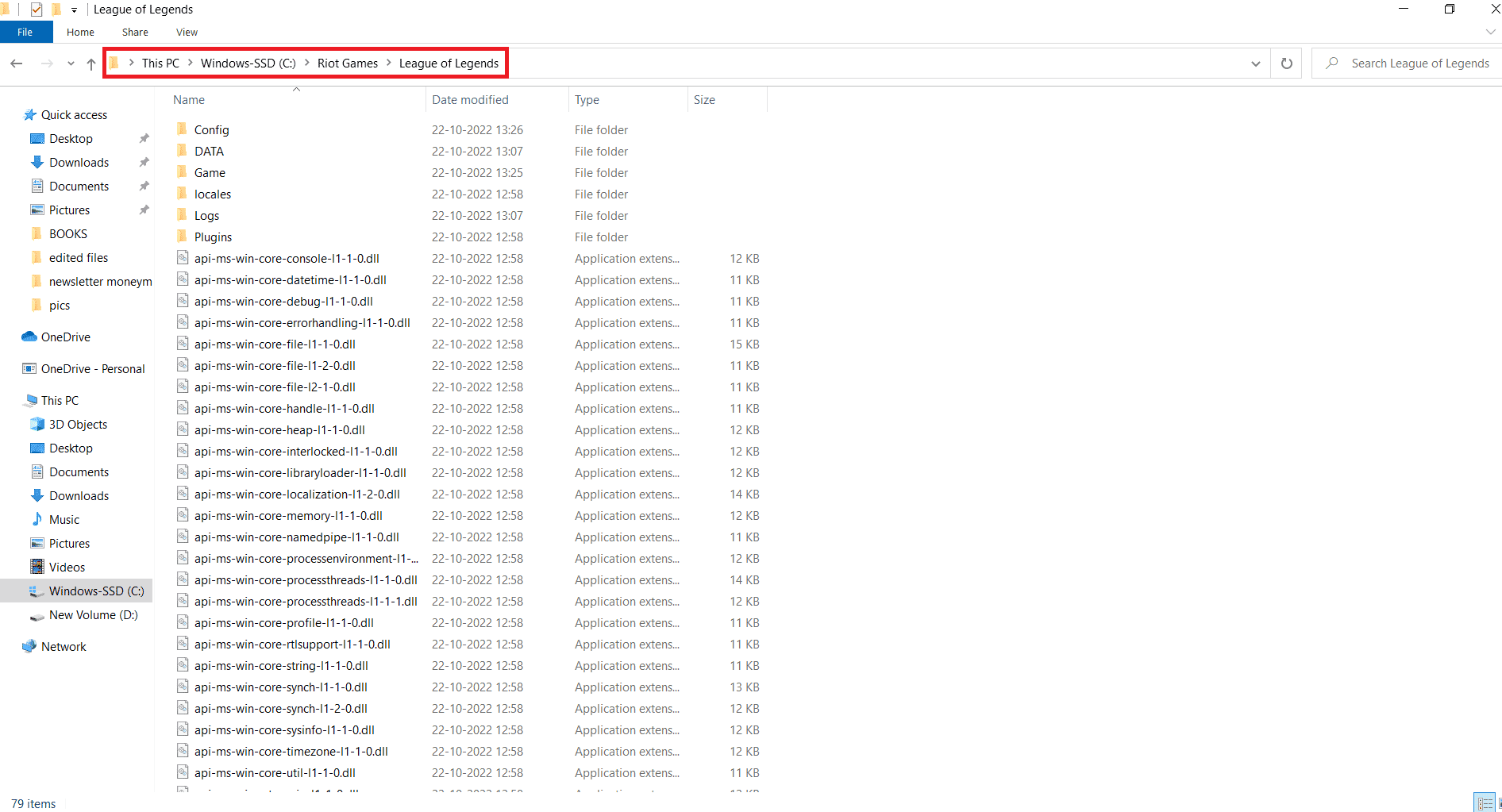This screenshot has height=812, width=1502.
Task: Open 'newsletter moneym' folder in sidebar
Action: 100,282
